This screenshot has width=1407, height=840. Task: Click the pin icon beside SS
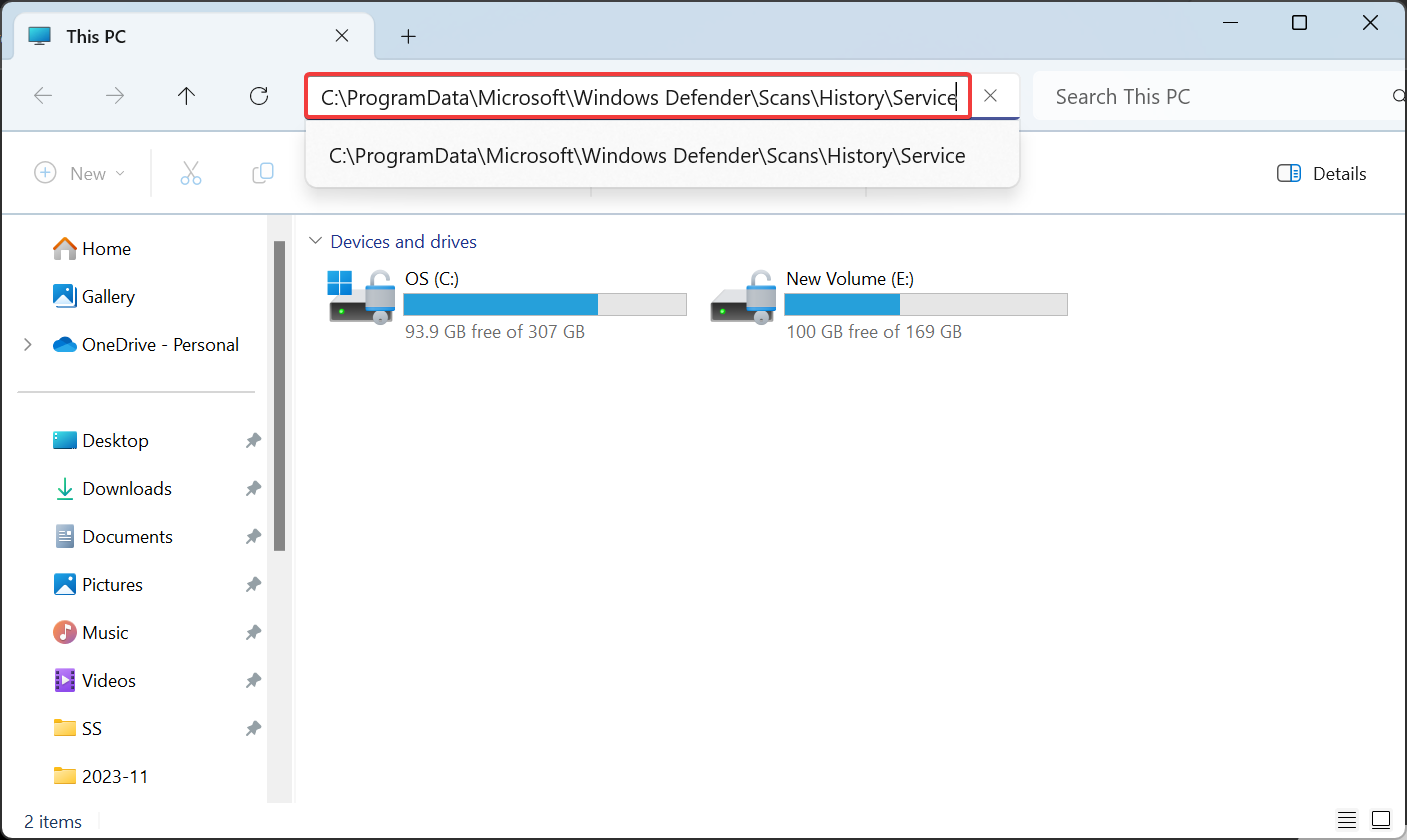pos(254,728)
